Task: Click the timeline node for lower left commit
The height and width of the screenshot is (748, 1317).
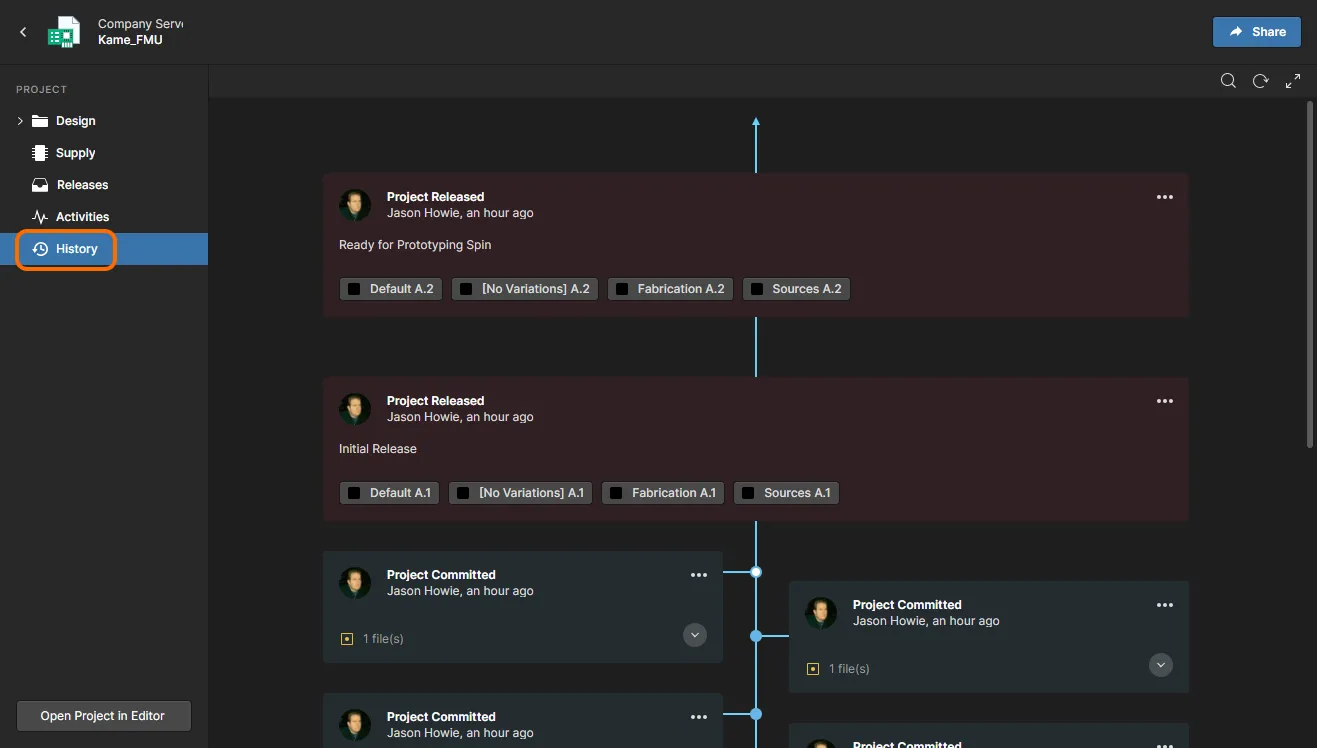Action: pyautogui.click(x=756, y=714)
